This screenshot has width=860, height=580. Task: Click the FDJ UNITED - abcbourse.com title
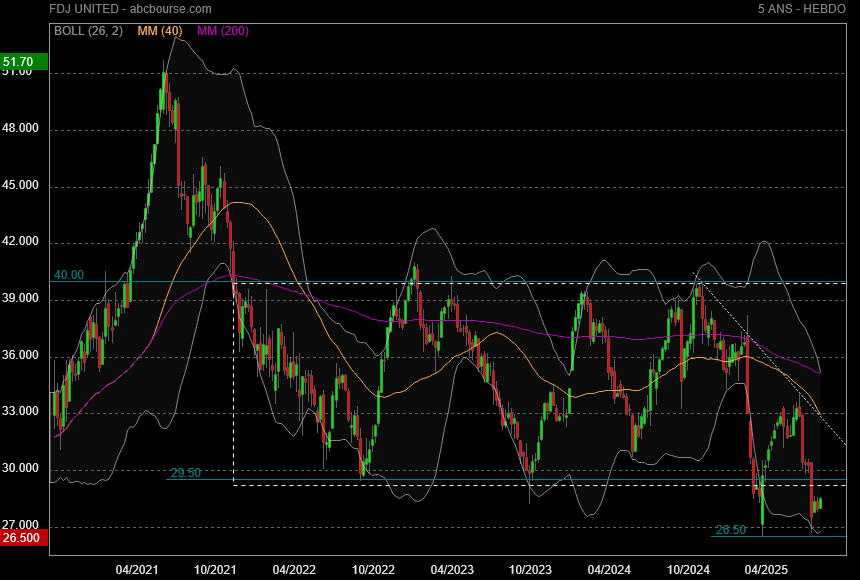click(130, 9)
